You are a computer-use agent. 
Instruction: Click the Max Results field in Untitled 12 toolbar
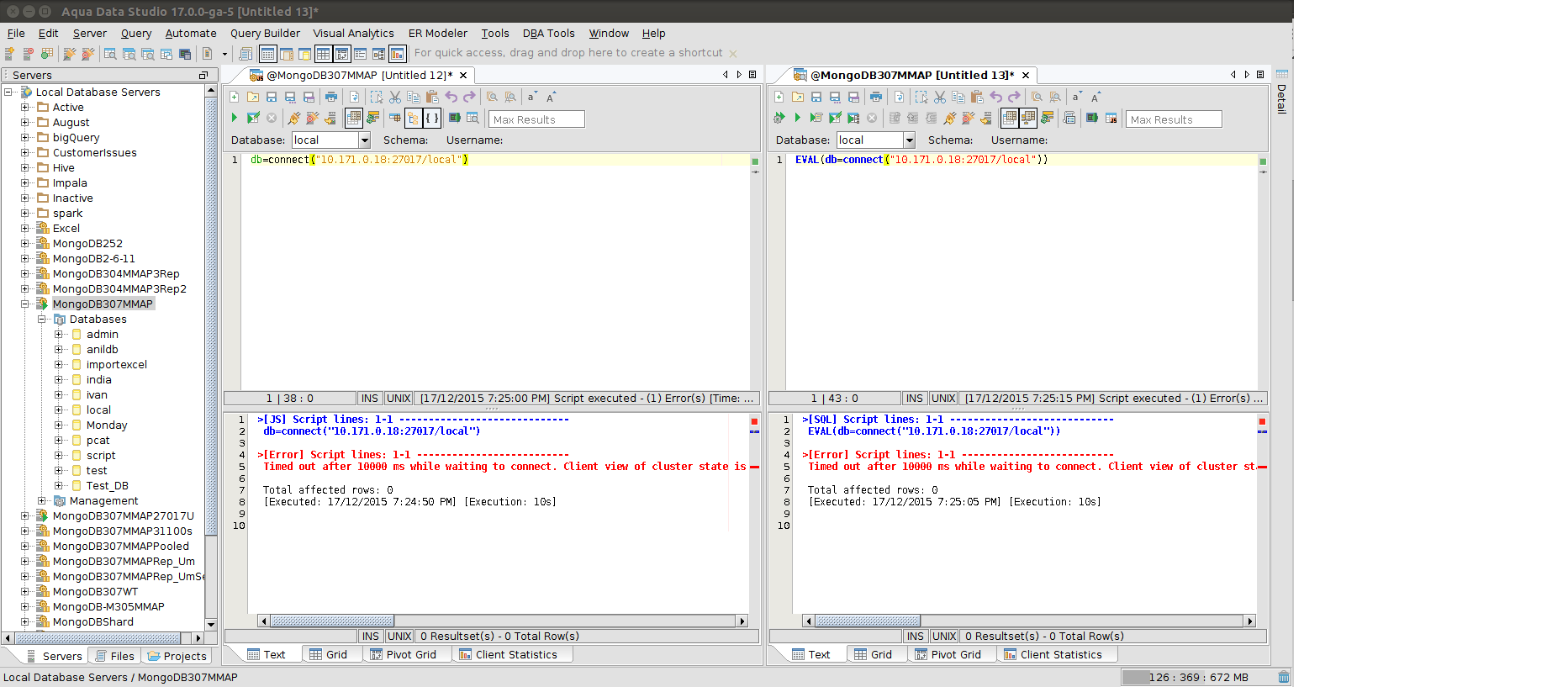536,119
